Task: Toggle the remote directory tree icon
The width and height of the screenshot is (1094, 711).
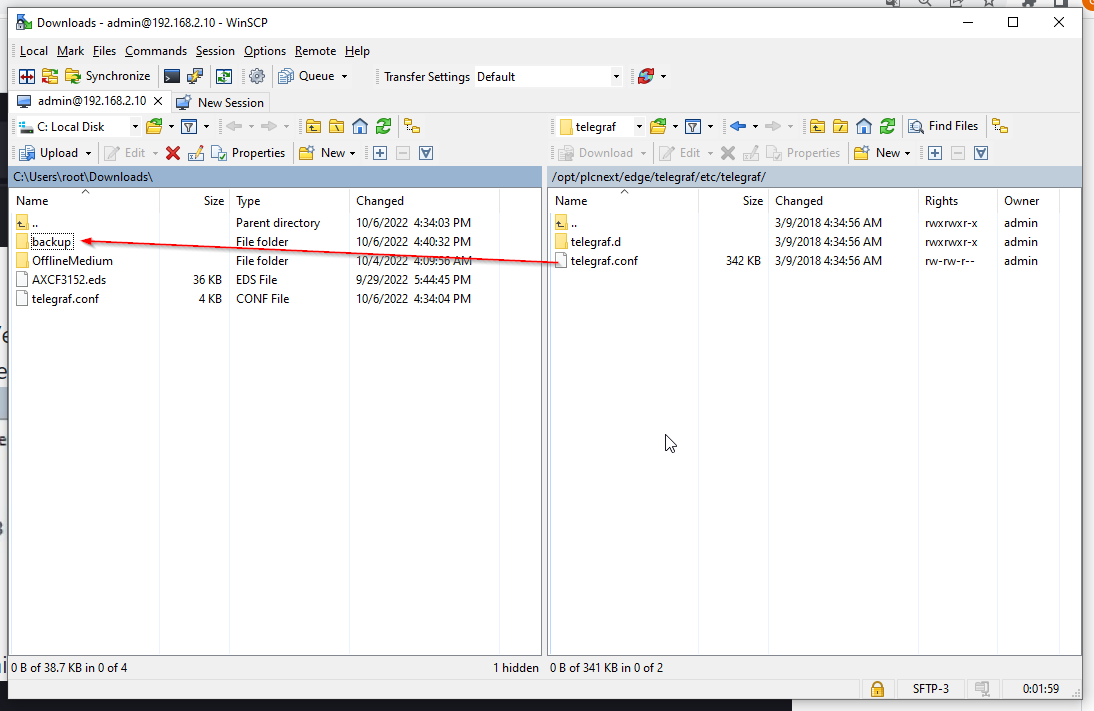Action: click(x=1000, y=126)
